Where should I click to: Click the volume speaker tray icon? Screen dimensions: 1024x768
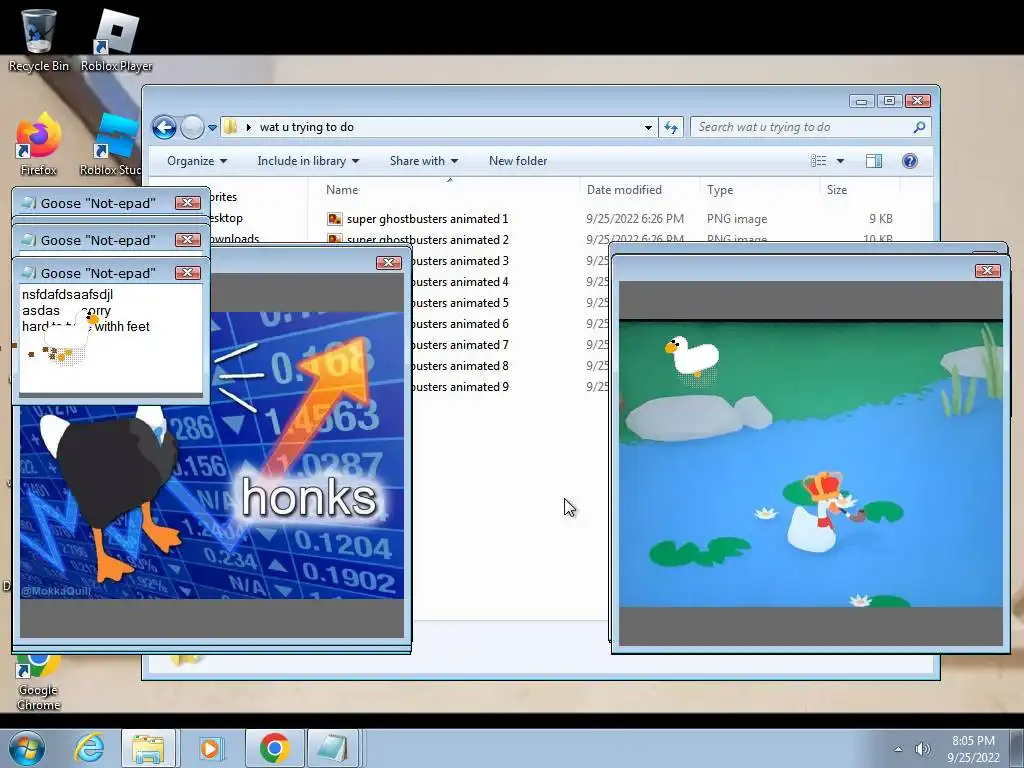click(922, 749)
